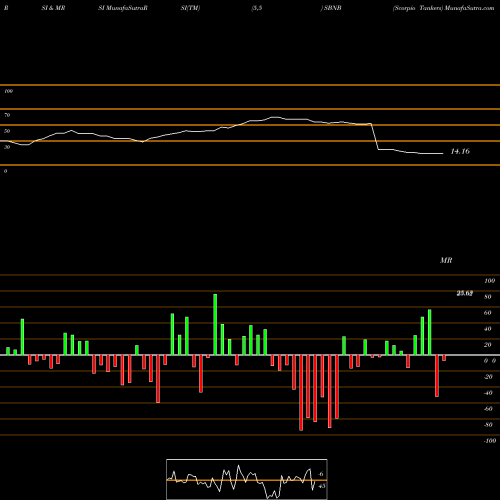
Task: Click the MR axis label 40
Action: [x=488, y=329]
